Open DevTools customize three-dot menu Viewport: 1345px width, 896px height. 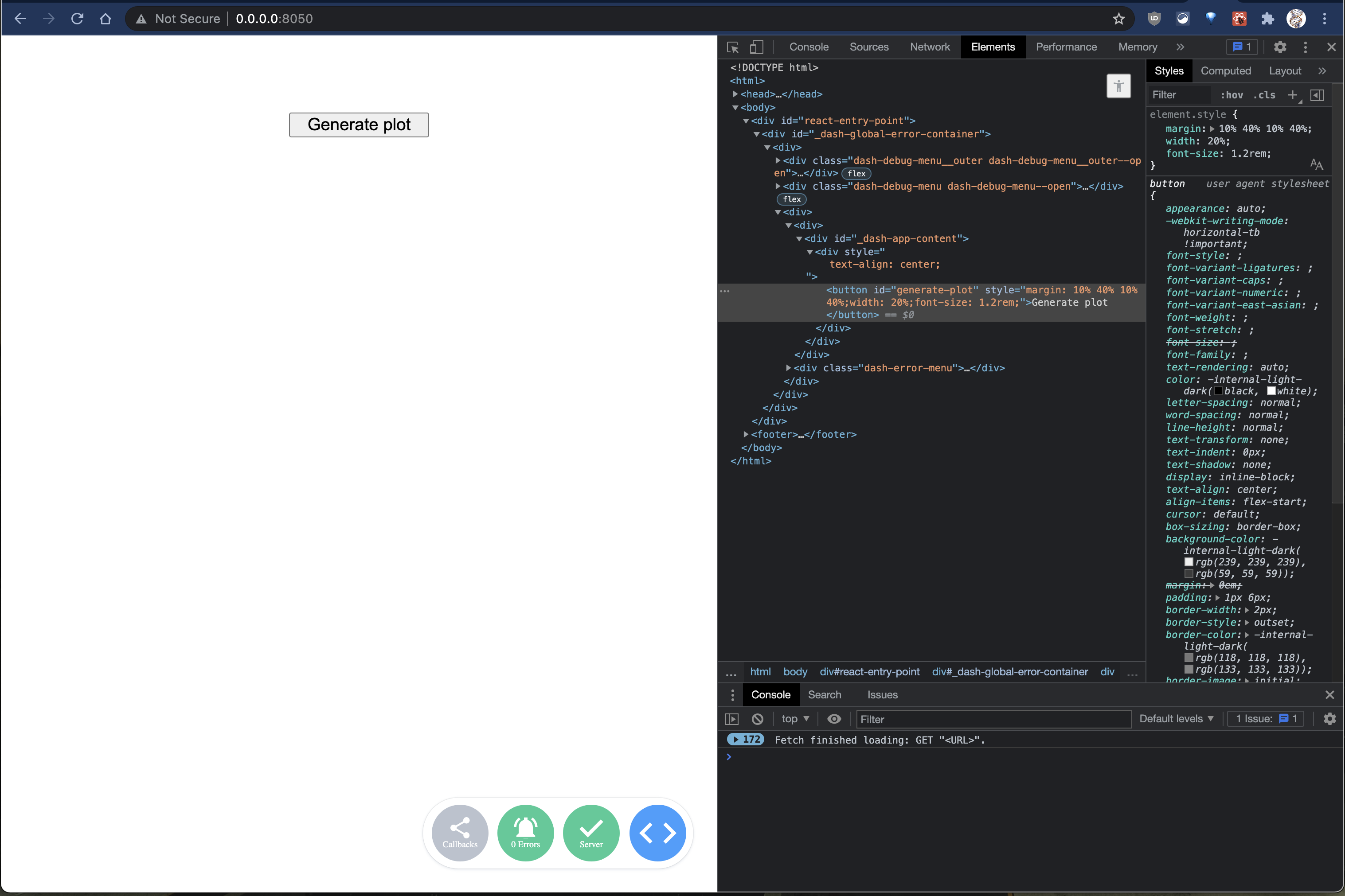pyautogui.click(x=1305, y=47)
